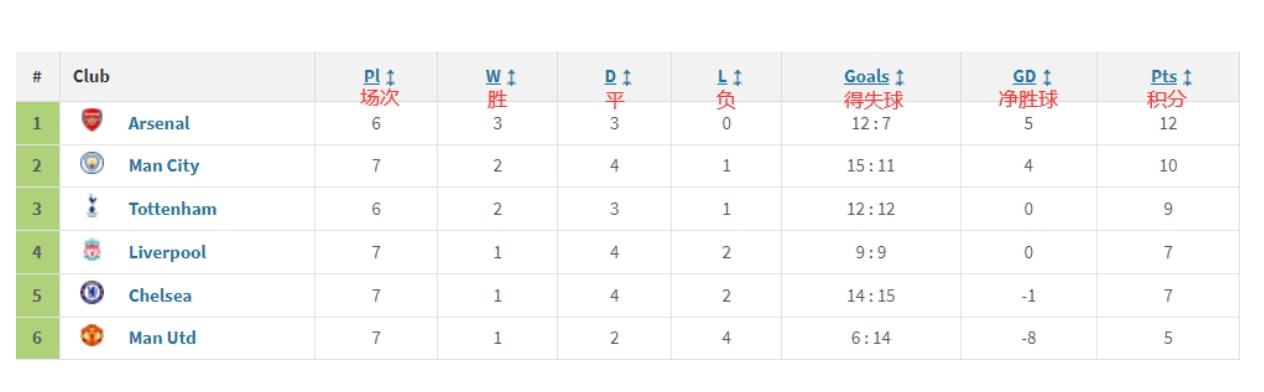Viewport: 1264px width, 392px height.
Task: Select the rank 1 position cell
Action: click(x=37, y=123)
